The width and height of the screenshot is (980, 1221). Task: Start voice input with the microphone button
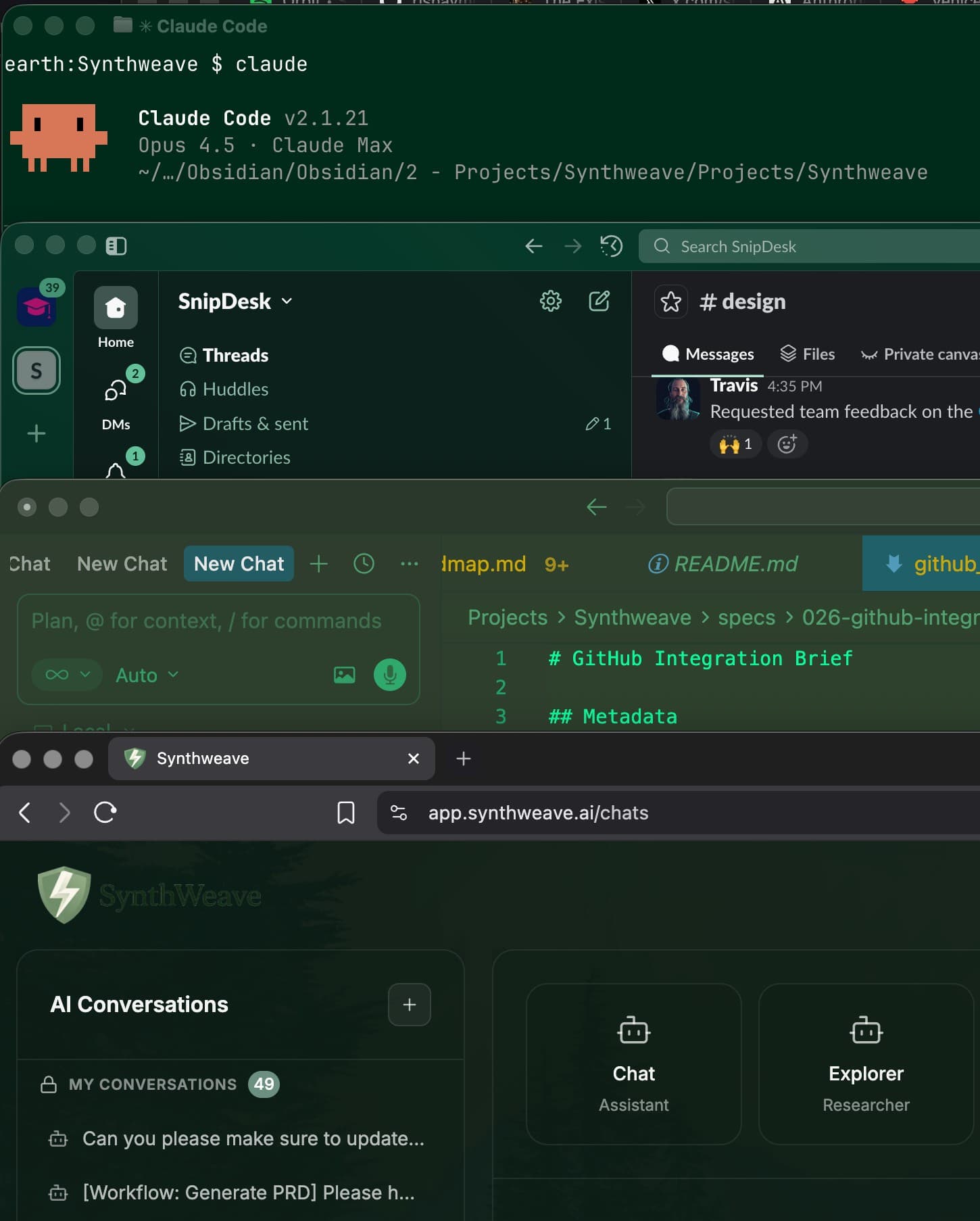(390, 675)
